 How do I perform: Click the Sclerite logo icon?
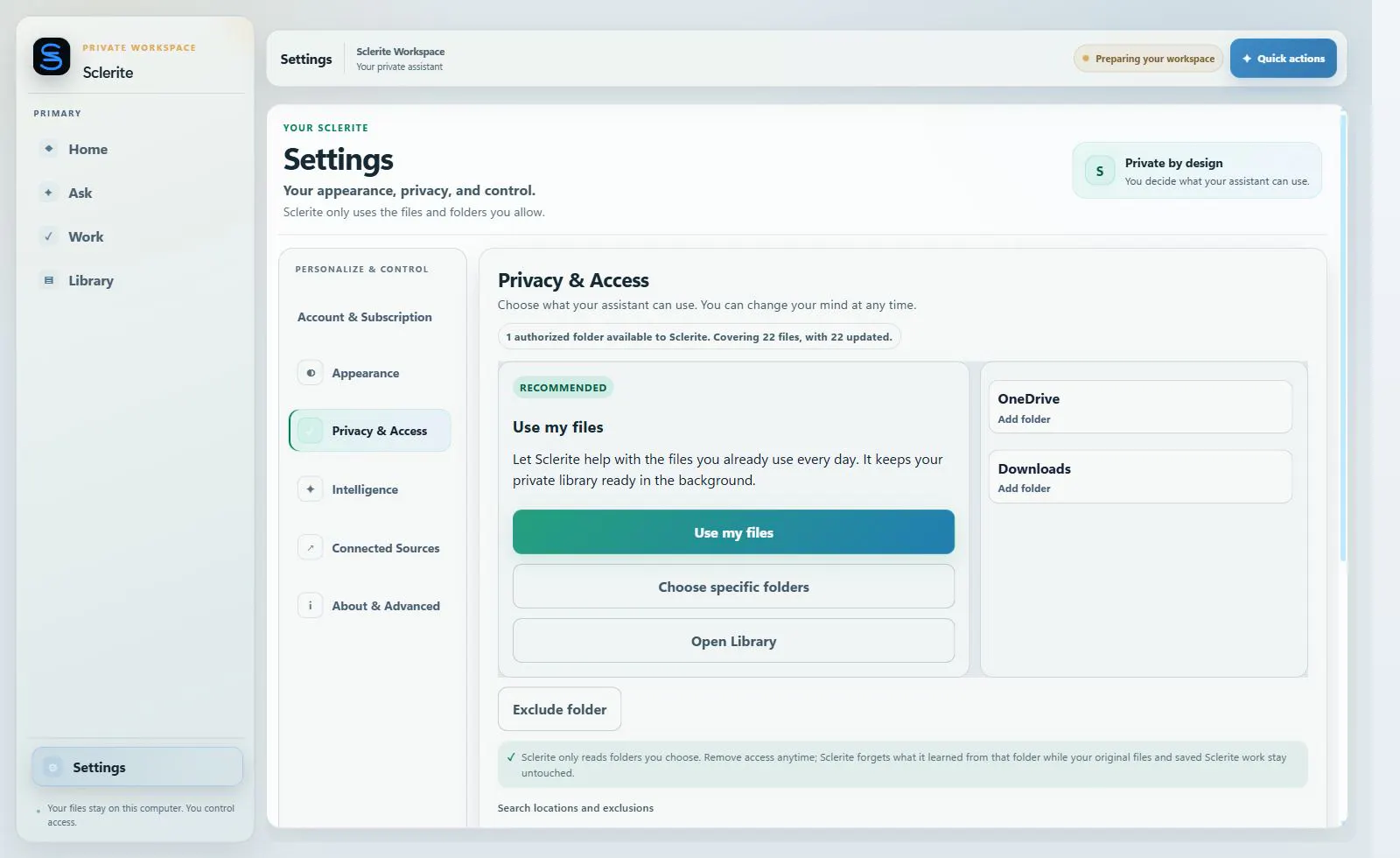click(x=52, y=57)
